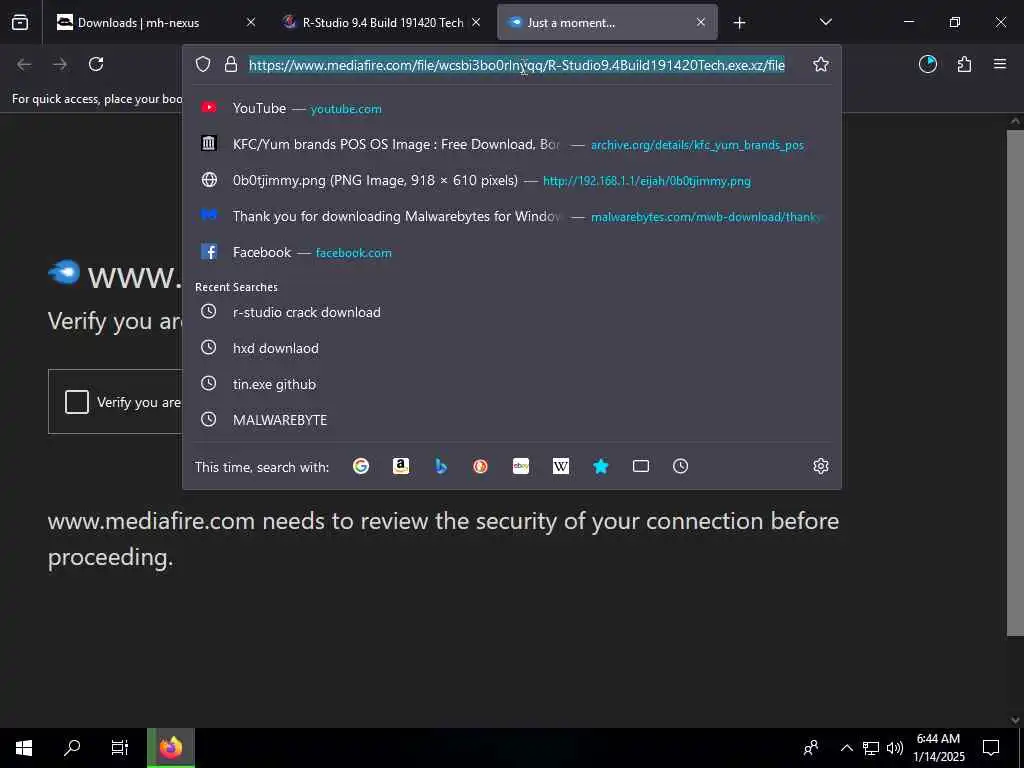The height and width of the screenshot is (768, 1024).
Task: Search this time with Google
Action: pyautogui.click(x=361, y=466)
